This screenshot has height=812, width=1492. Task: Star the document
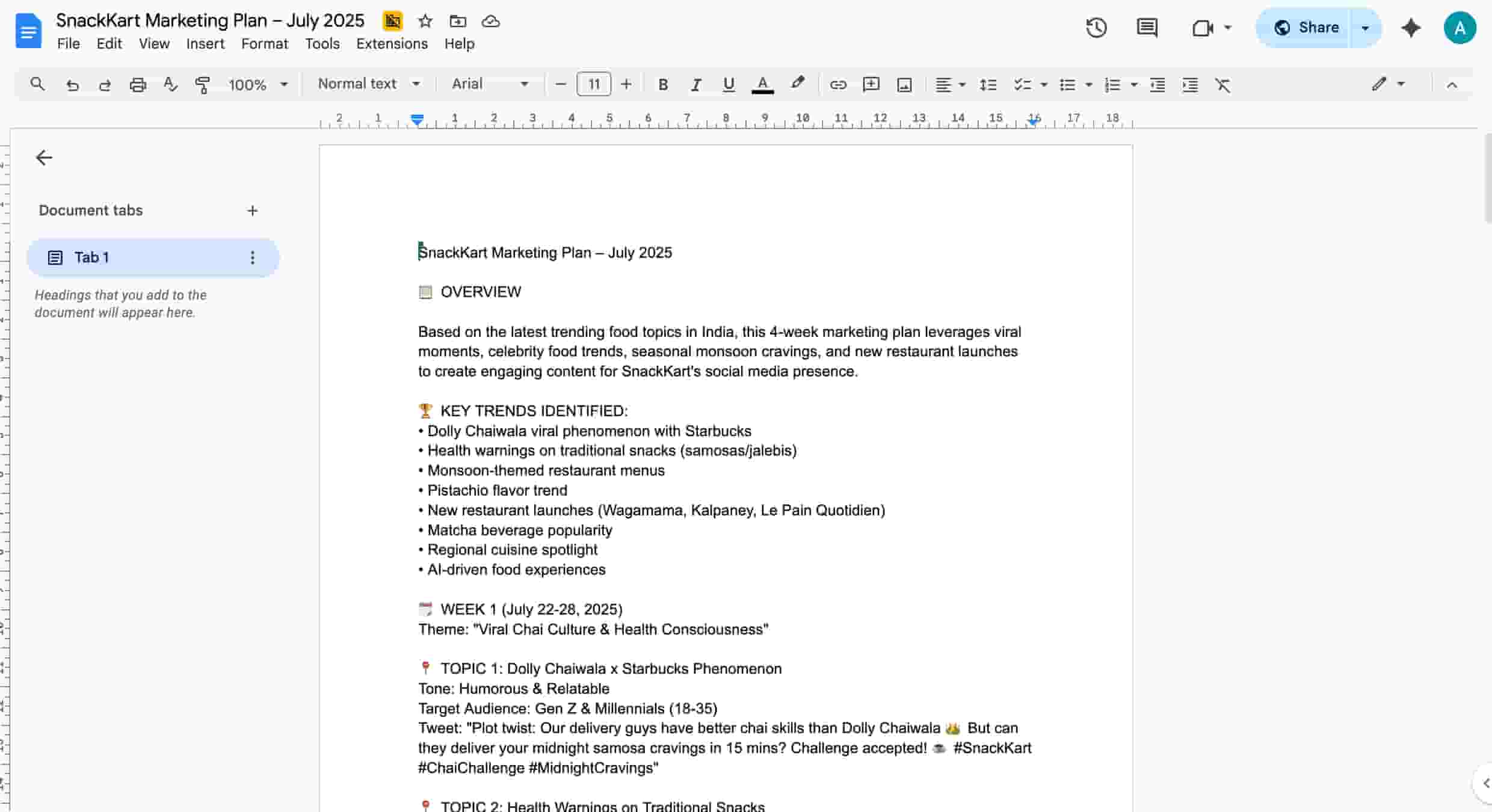pyautogui.click(x=425, y=22)
